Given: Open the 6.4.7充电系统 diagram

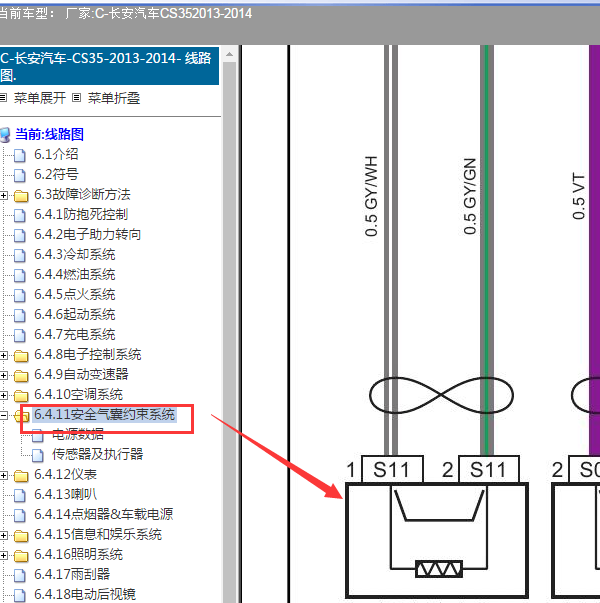Looking at the screenshot, I should (x=75, y=334).
